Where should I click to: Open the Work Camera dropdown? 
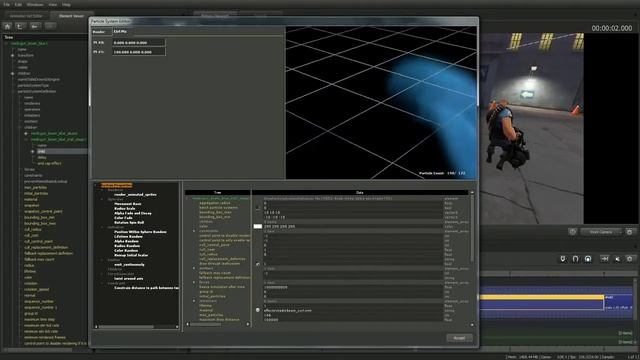pyautogui.click(x=601, y=232)
